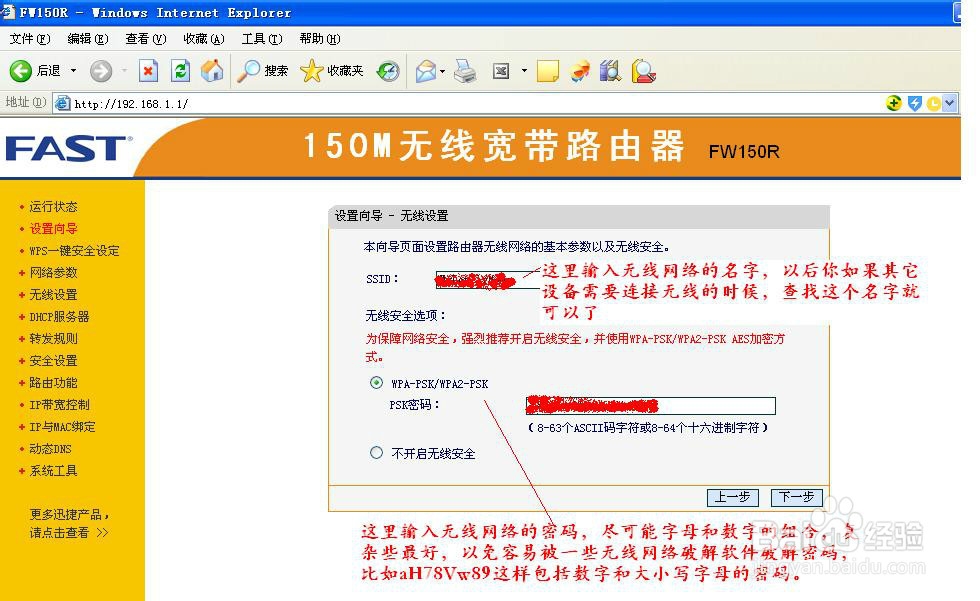Open the Edit icon dropdown arrow
Screen dimensions: 980x601
[x=524, y=71]
